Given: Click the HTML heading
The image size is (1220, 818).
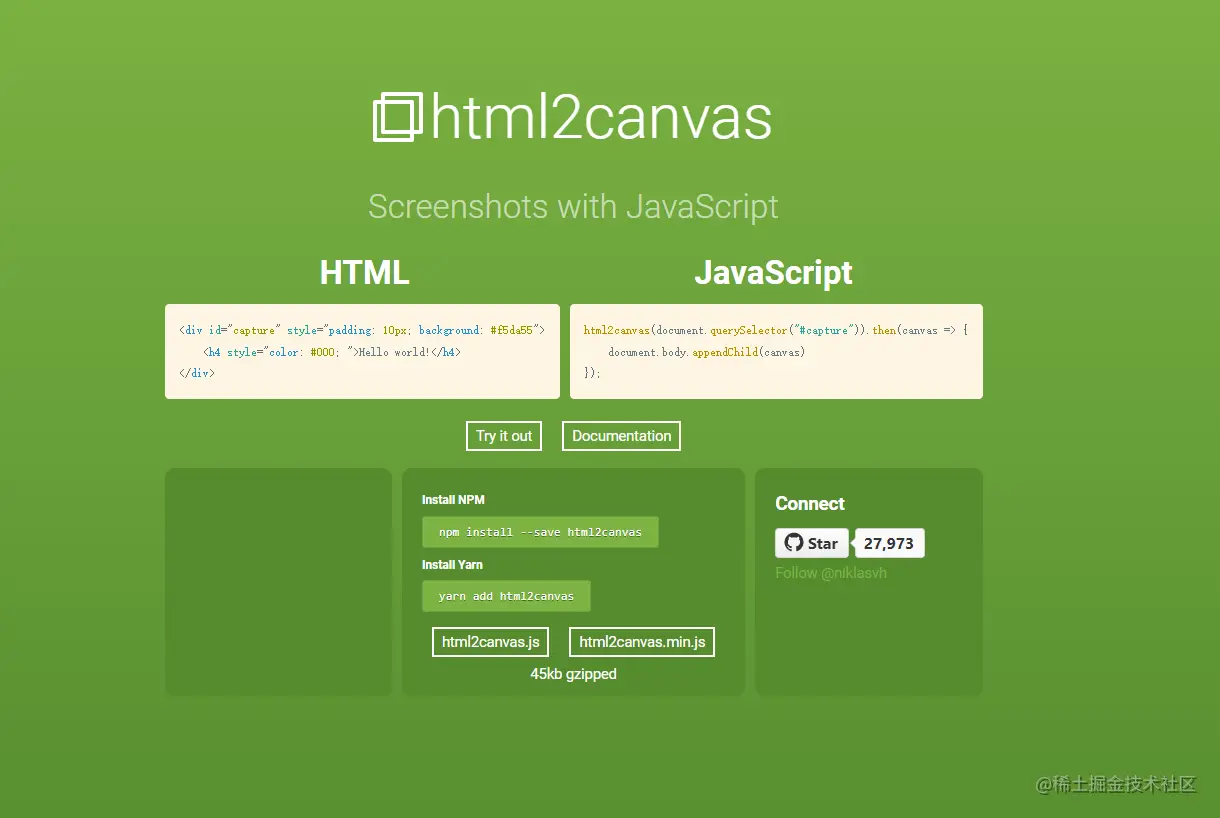Looking at the screenshot, I should [364, 273].
